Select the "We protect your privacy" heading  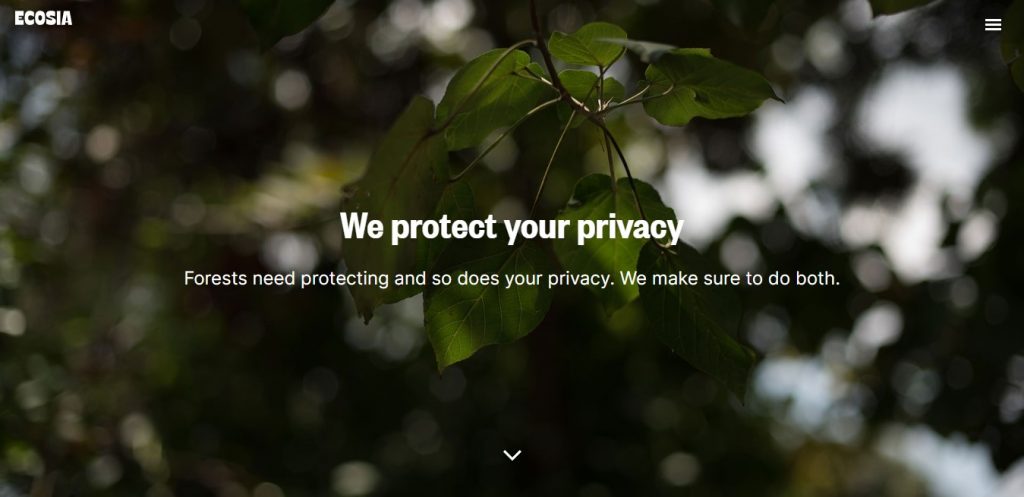coord(511,227)
